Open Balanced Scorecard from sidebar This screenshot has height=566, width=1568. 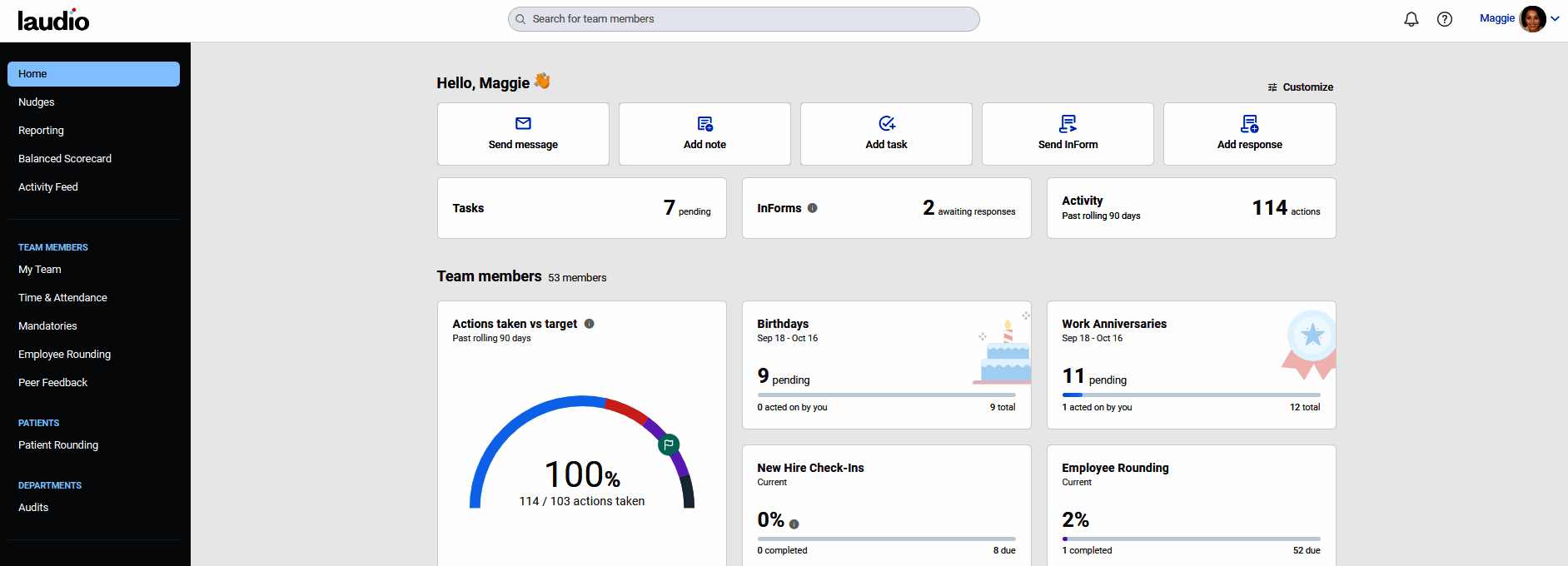[65, 159]
